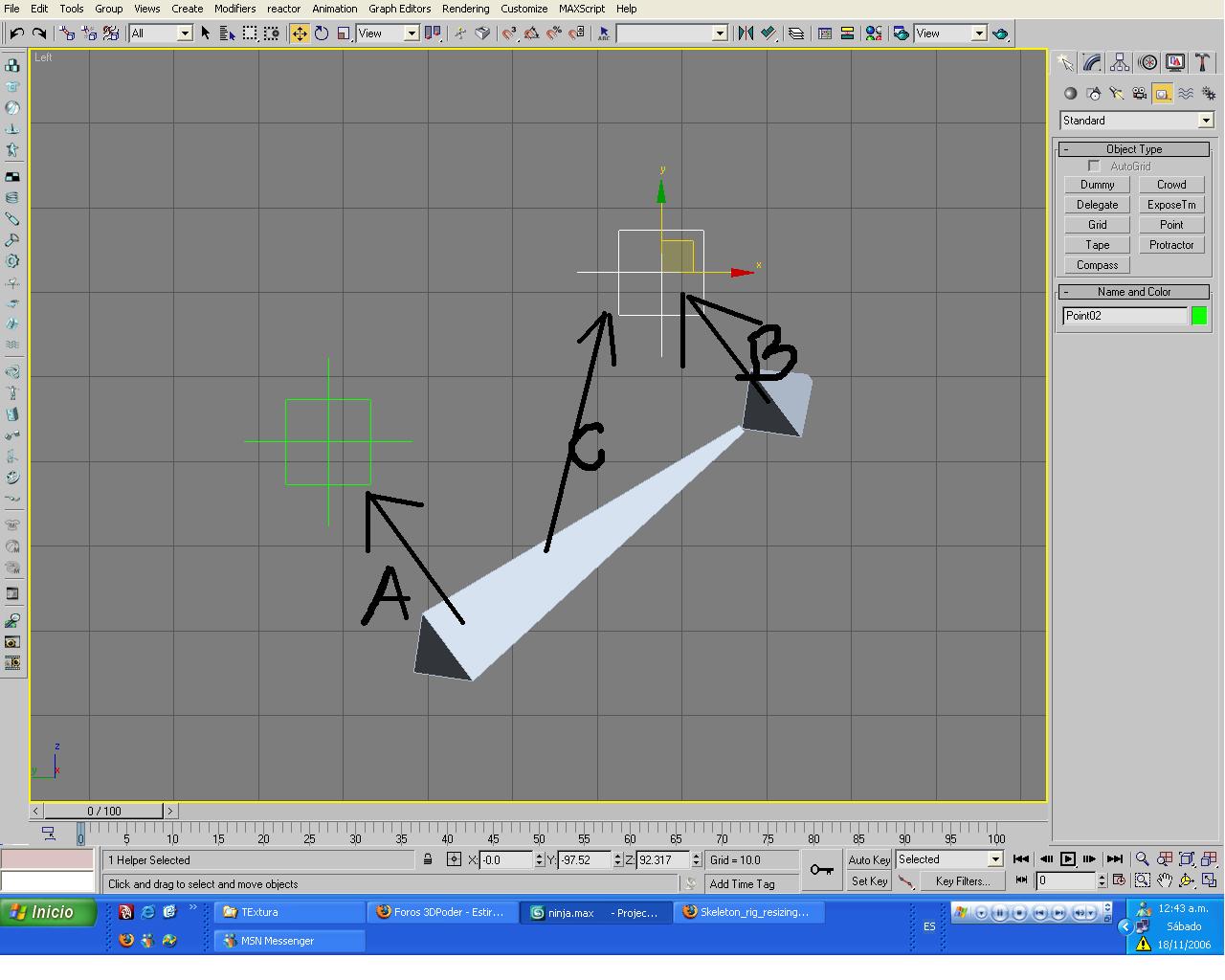
Task: Switch to the Motion panel tab
Action: 1147,63
